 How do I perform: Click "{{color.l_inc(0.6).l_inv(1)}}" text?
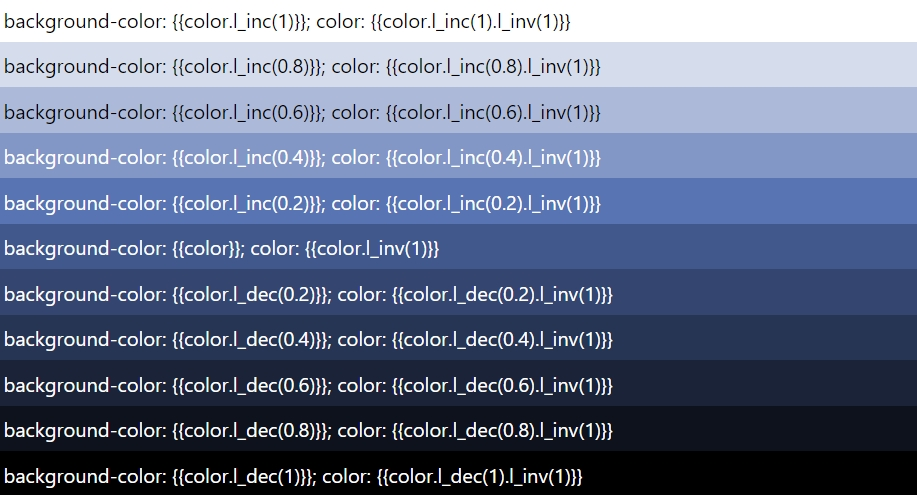494,112
